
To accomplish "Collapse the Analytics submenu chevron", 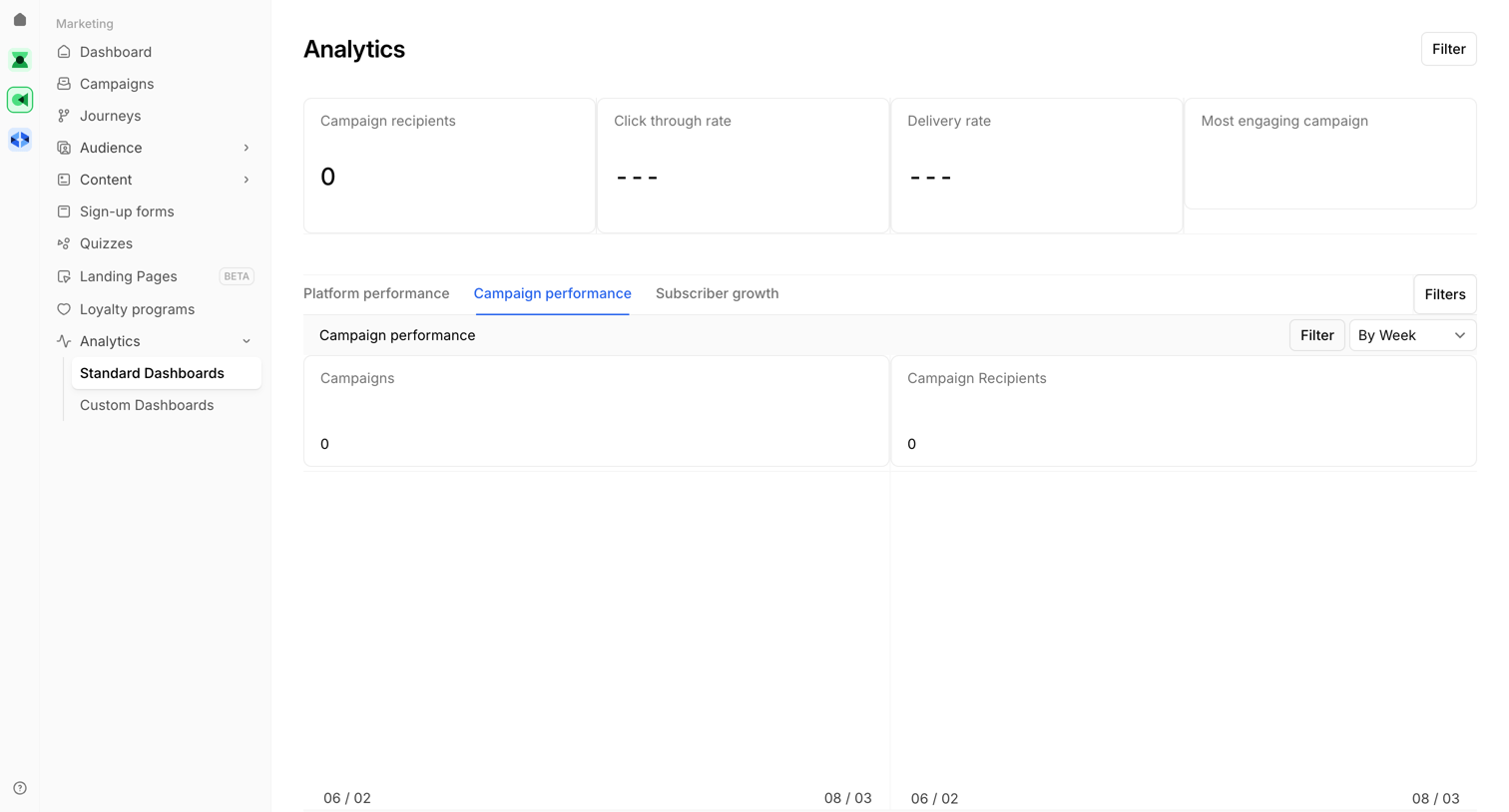I will click(247, 341).
